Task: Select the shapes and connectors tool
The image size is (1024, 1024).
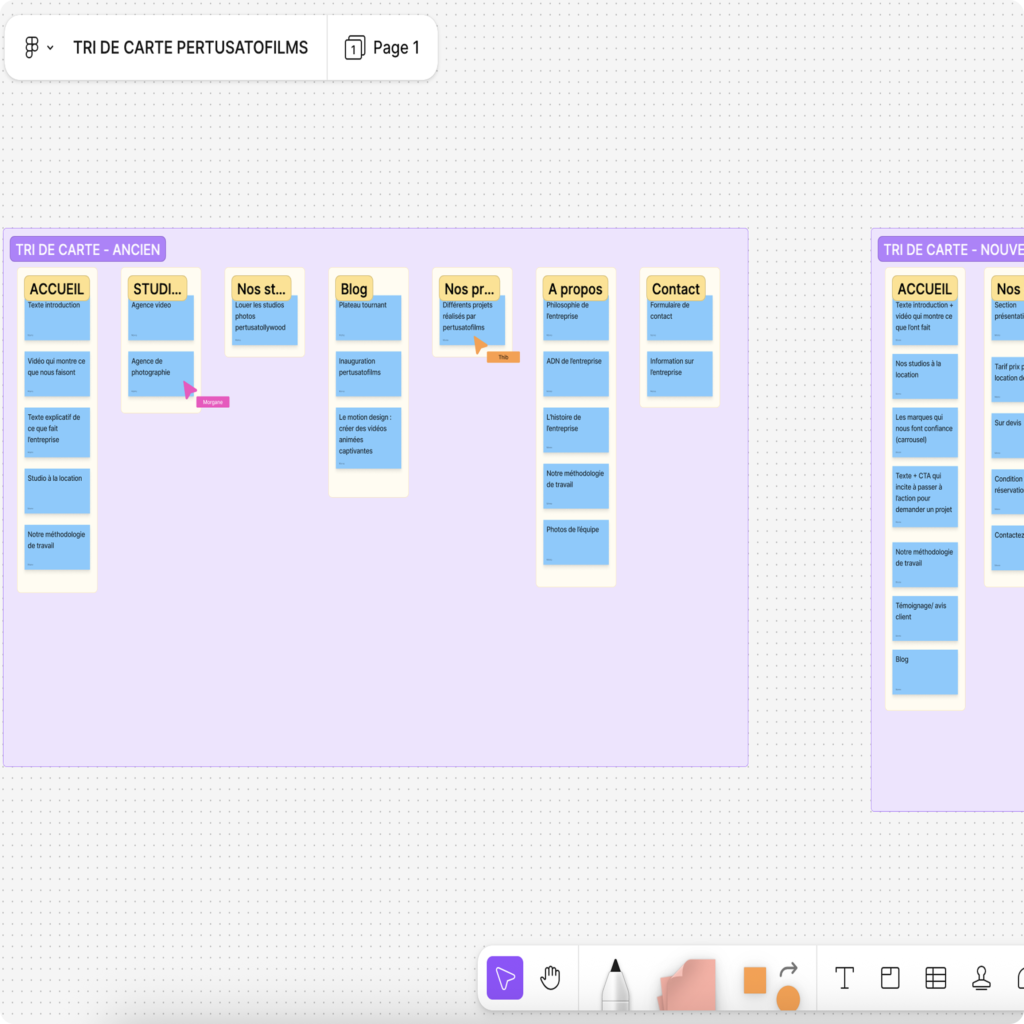Action: [771, 984]
